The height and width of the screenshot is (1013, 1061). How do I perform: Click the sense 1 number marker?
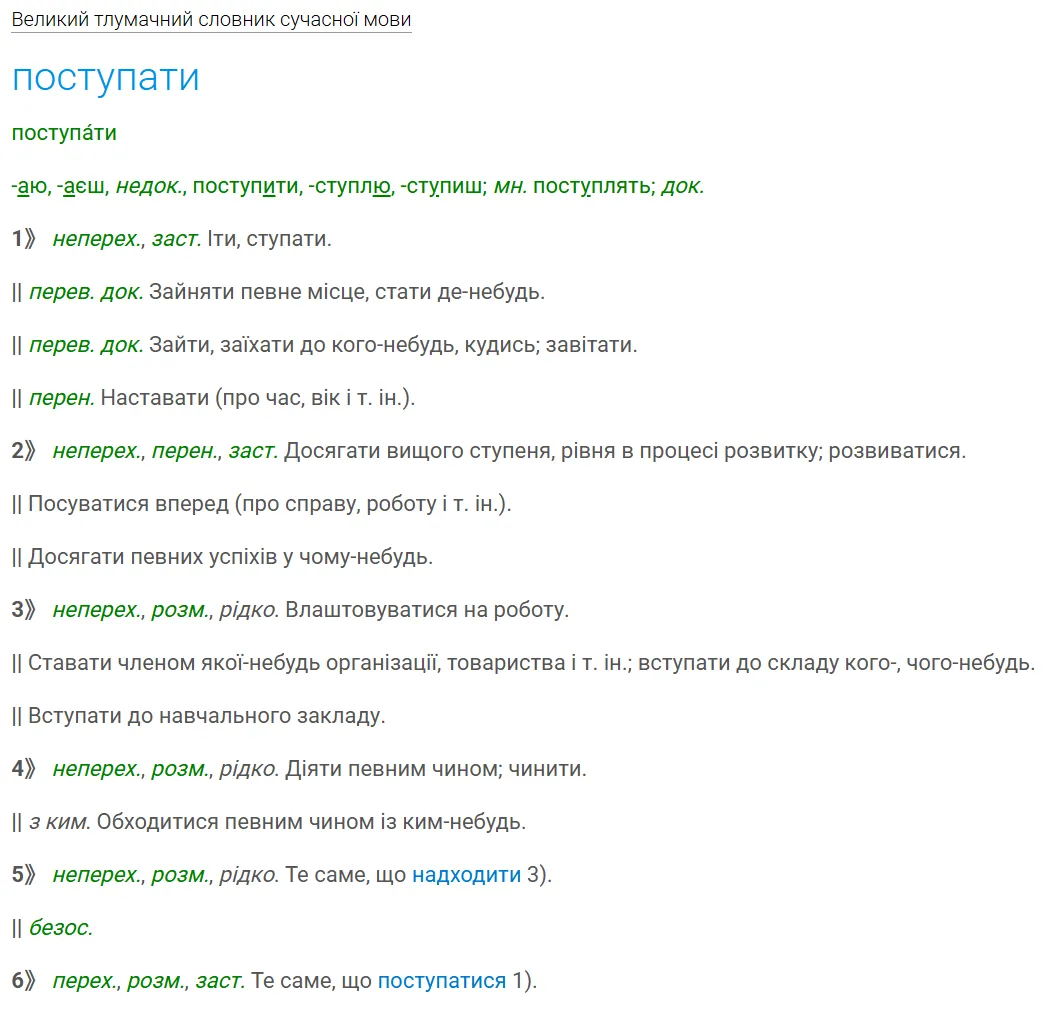[x=24, y=239]
